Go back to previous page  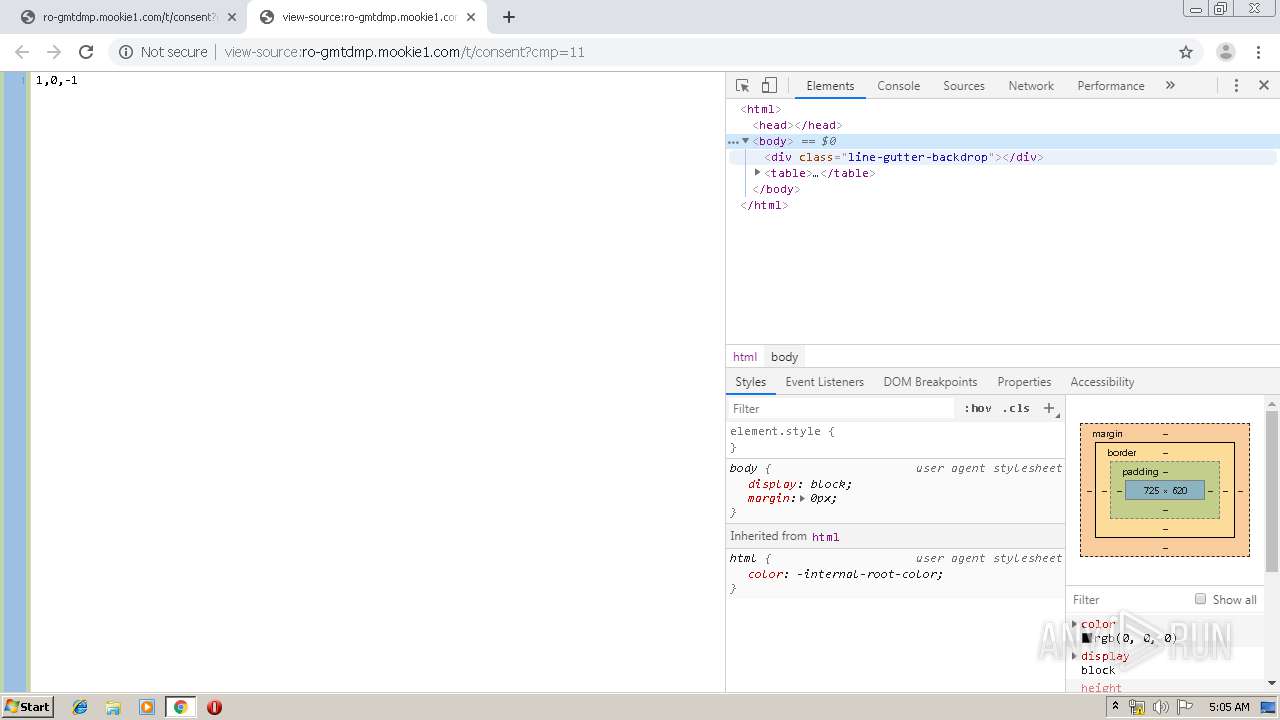(22, 52)
